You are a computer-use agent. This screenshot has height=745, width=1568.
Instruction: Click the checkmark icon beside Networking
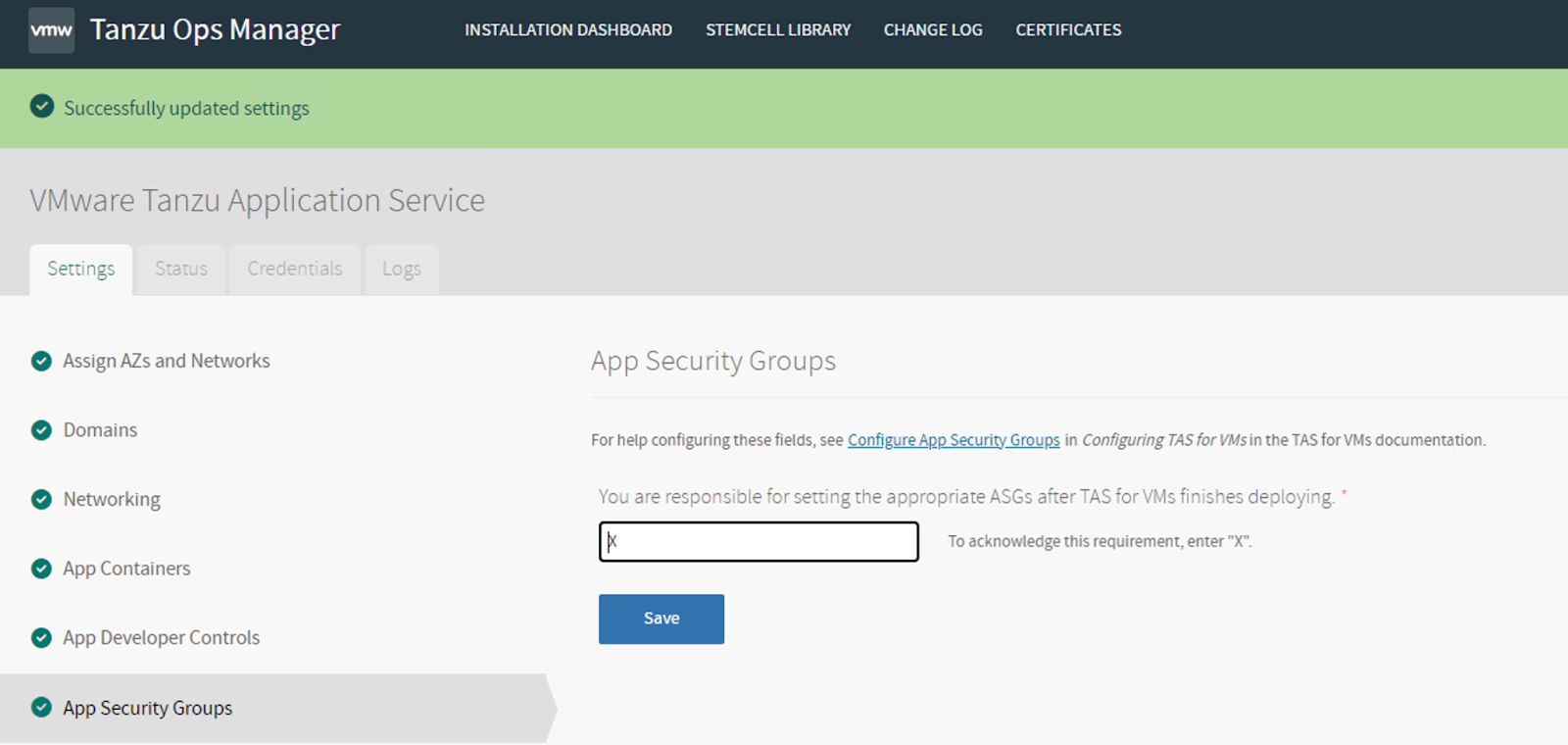click(x=41, y=499)
